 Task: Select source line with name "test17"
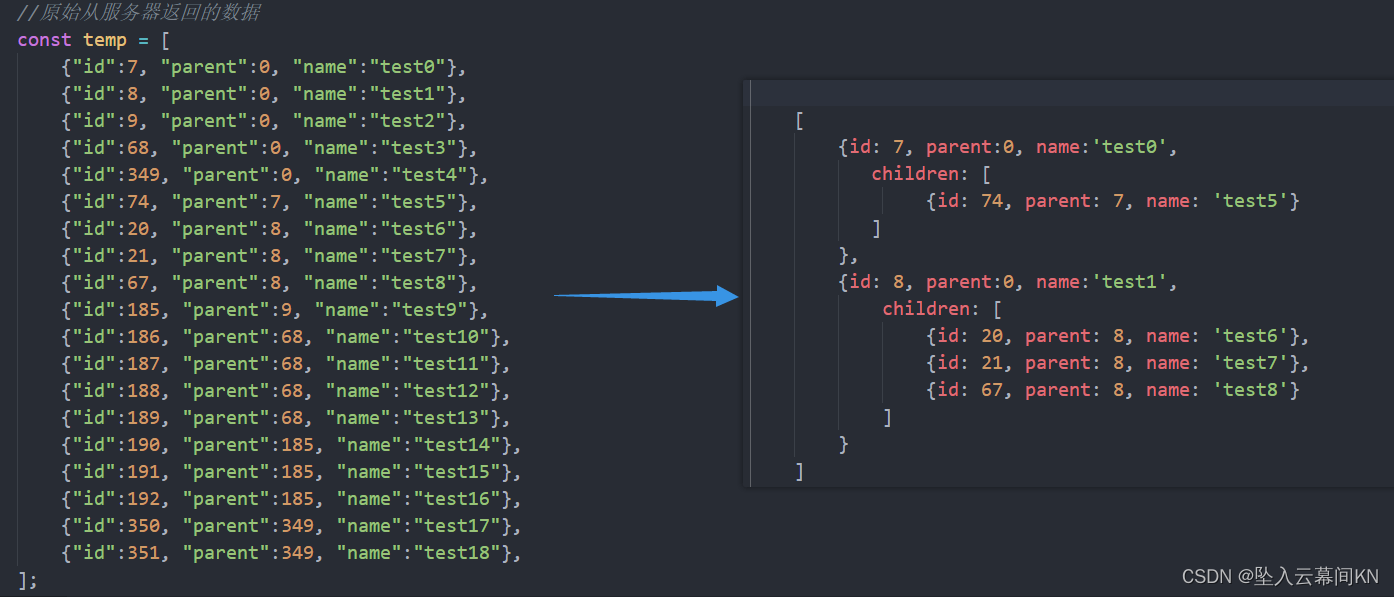[x=291, y=526]
